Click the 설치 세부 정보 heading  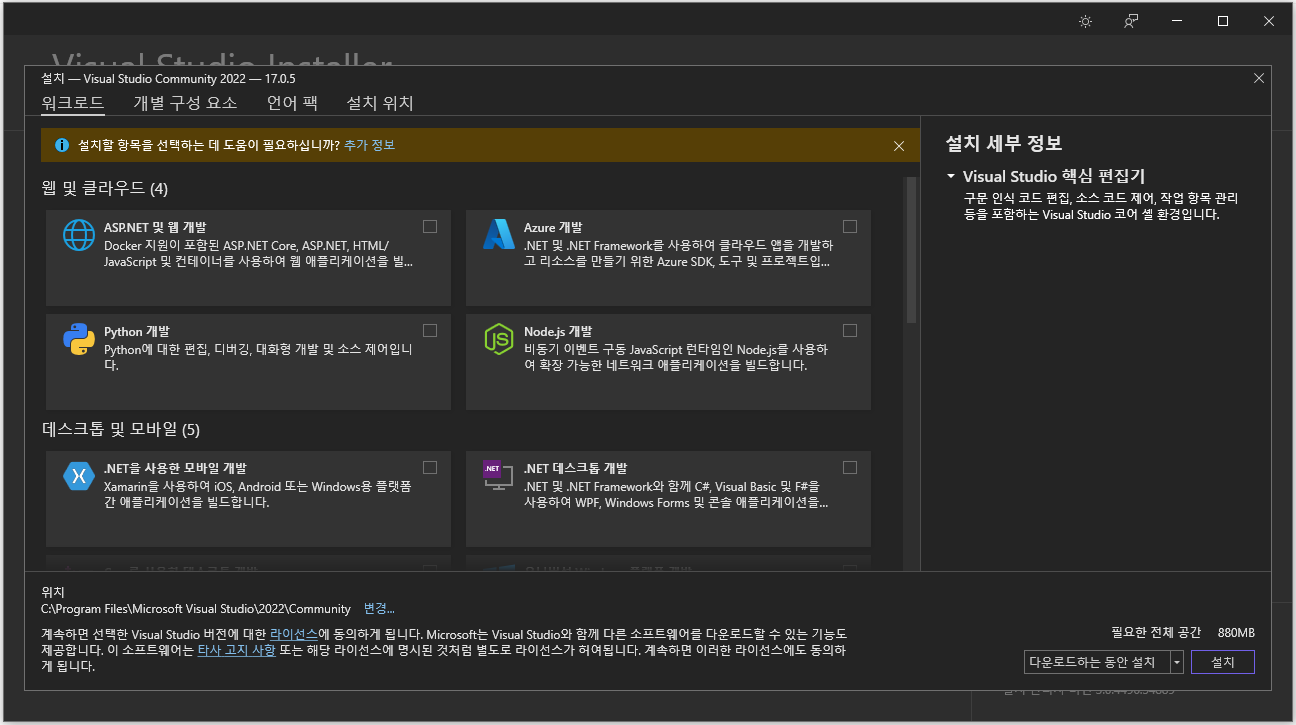[1004, 143]
